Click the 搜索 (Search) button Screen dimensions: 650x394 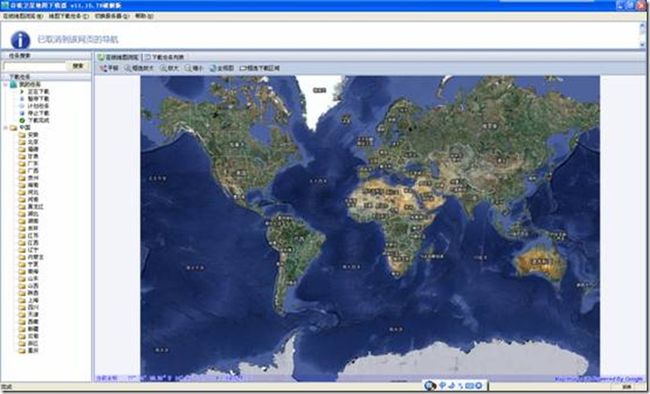78,66
